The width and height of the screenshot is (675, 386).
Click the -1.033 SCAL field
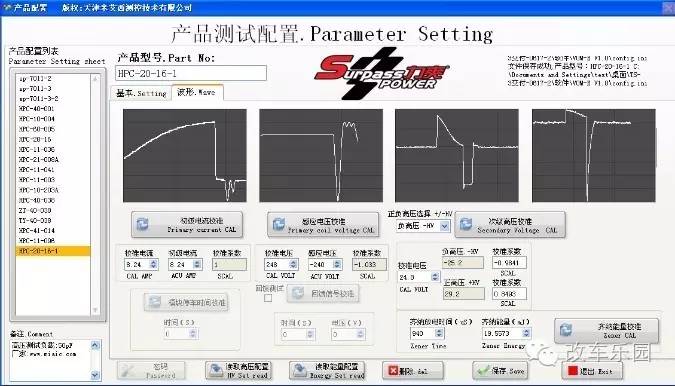[369, 264]
